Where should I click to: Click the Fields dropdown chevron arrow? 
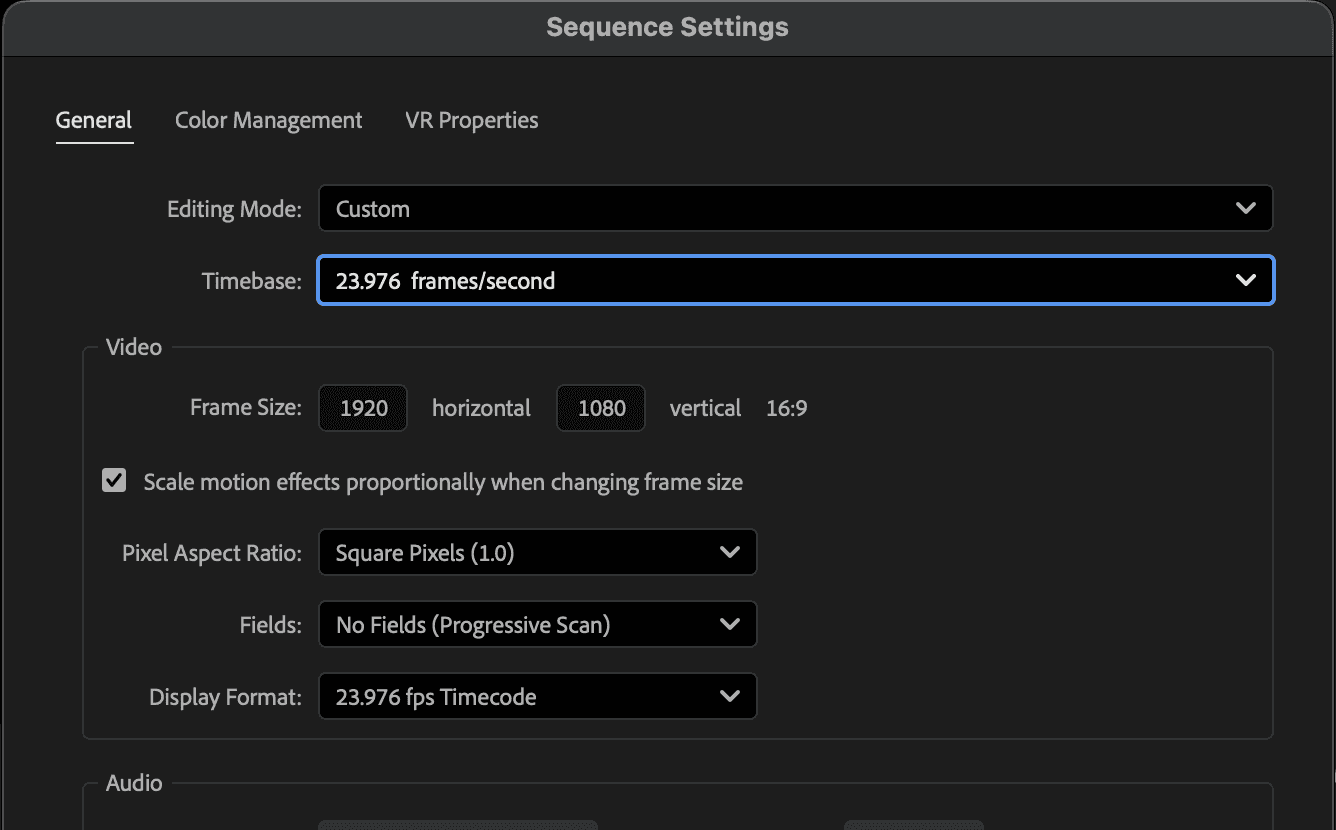pos(730,625)
